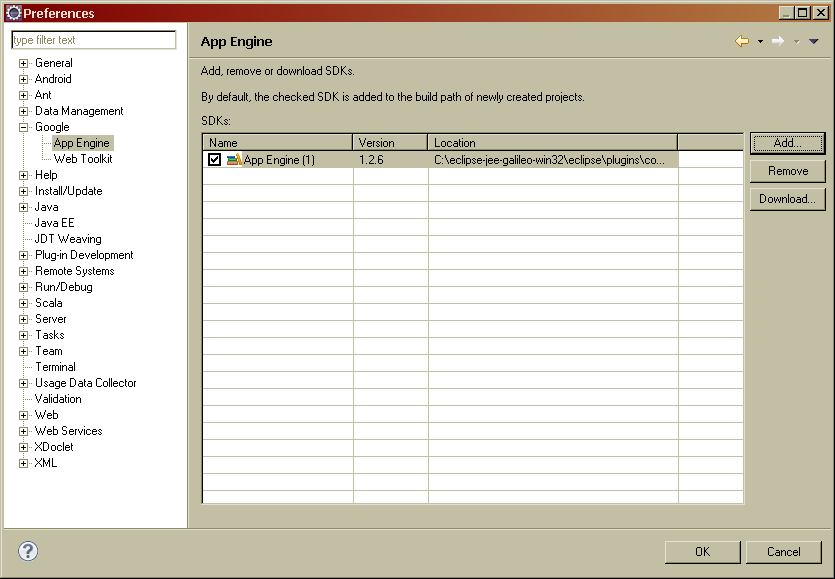Expand the Server tree node
Viewport: 835px width, 579px height.
tap(23, 319)
